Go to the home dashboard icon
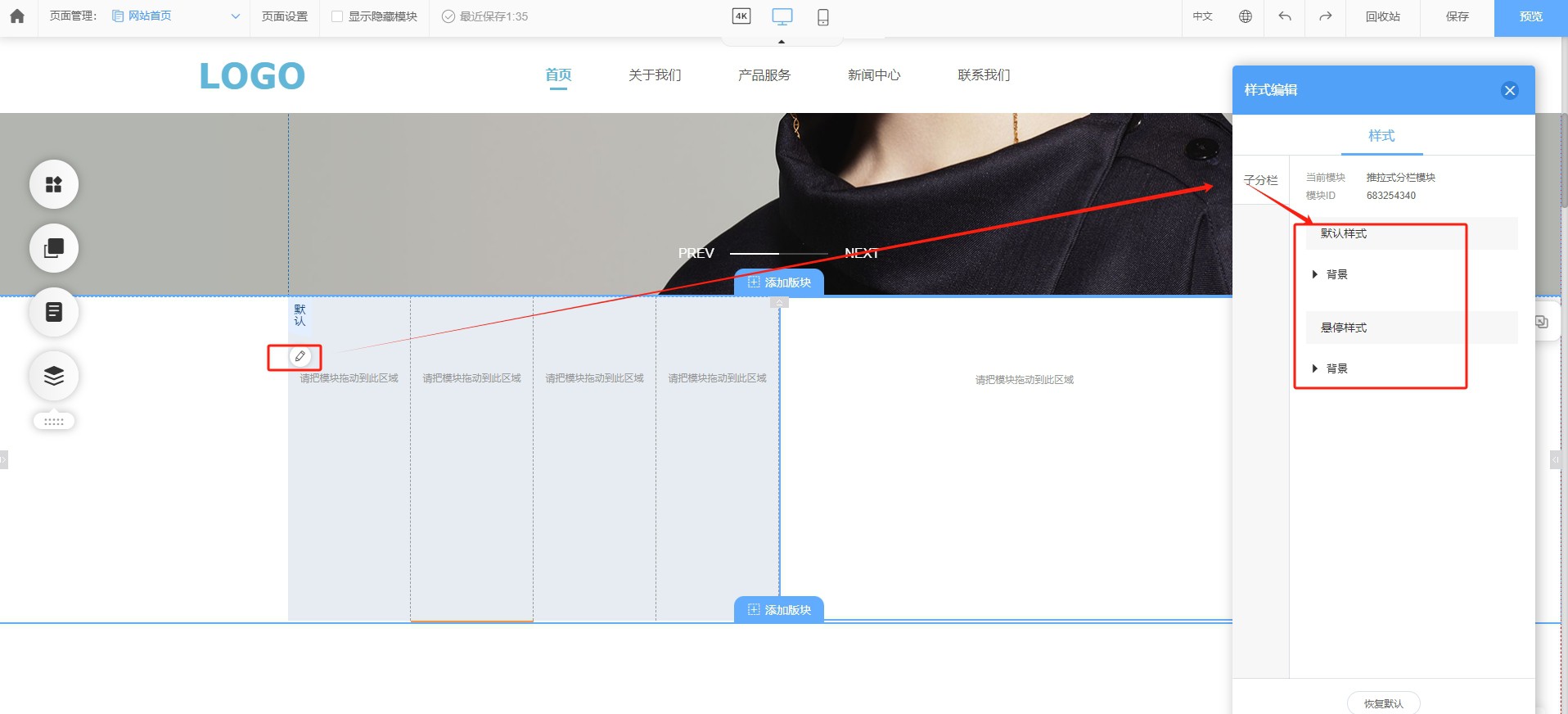Viewport: 1568px width, 714px height. (x=16, y=16)
